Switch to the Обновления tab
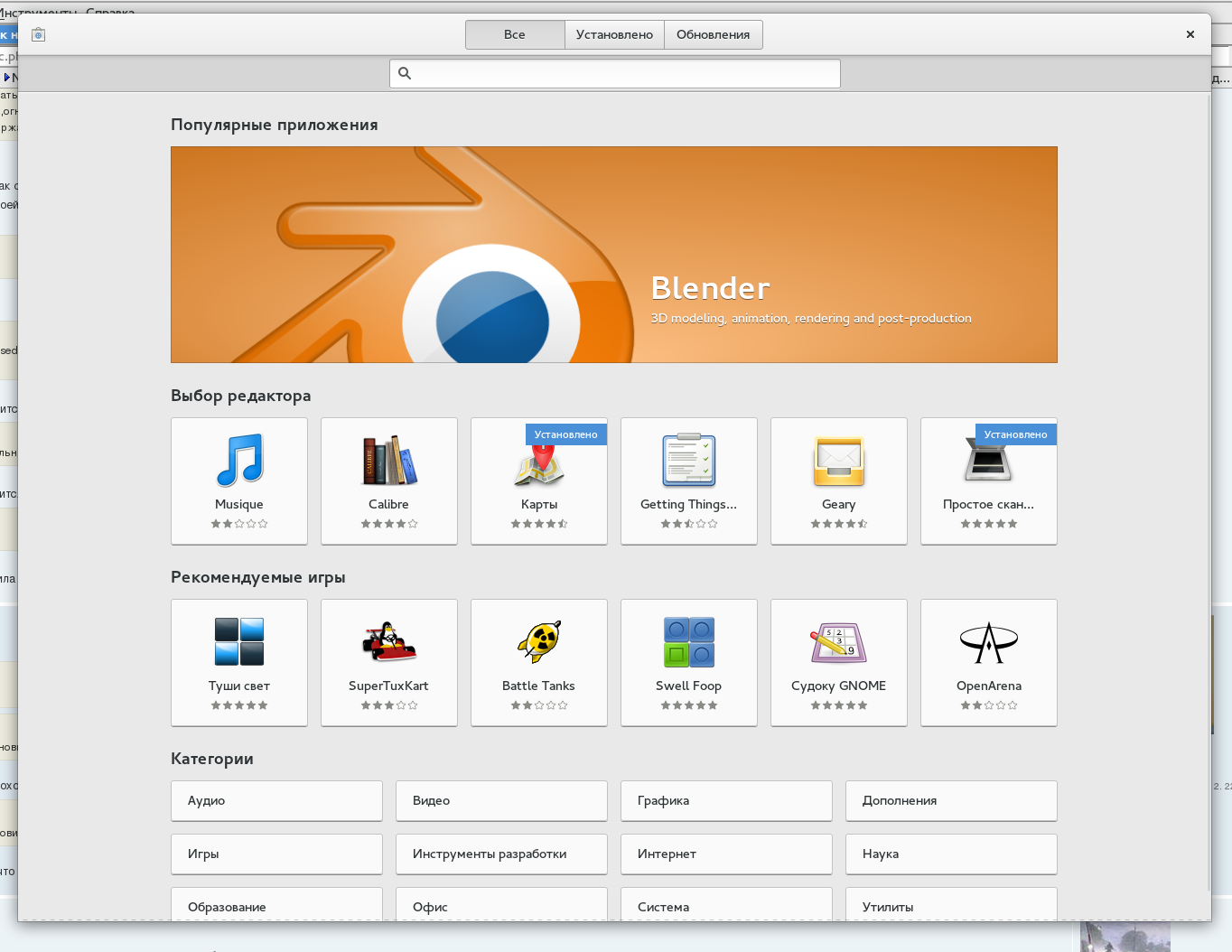The height and width of the screenshot is (952, 1232). [x=714, y=34]
